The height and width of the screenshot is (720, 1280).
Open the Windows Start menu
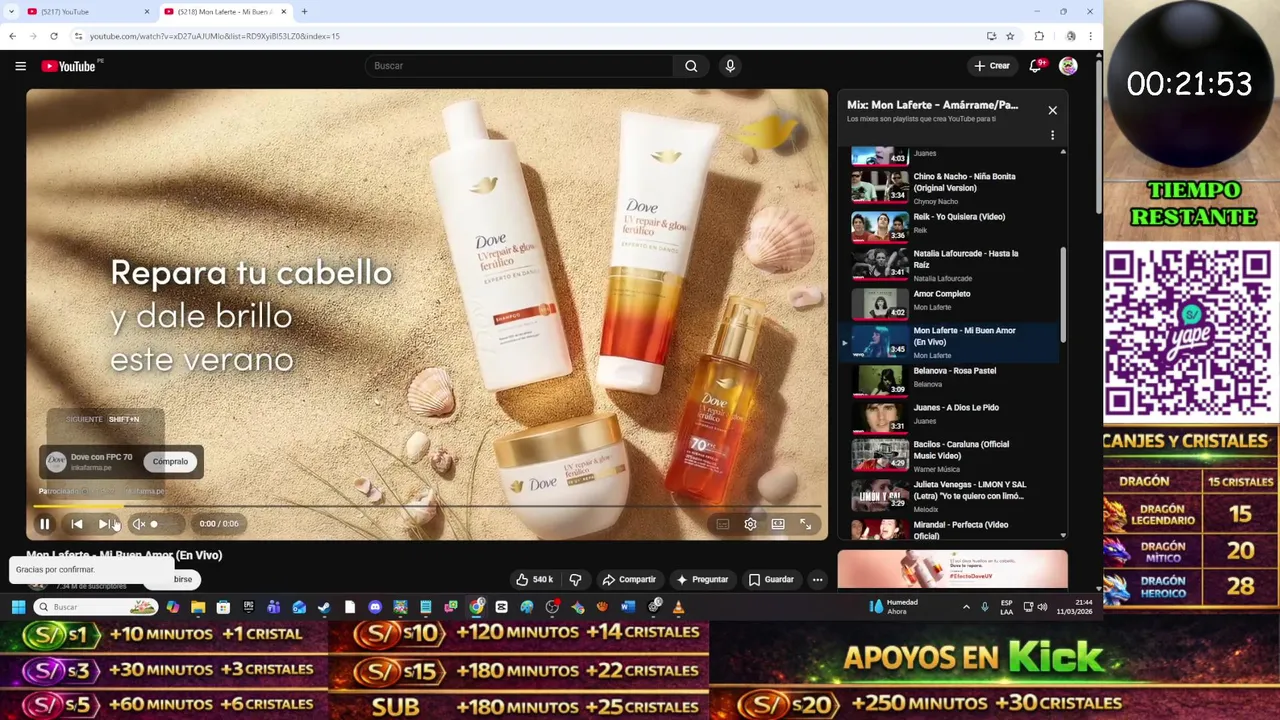pyautogui.click(x=18, y=607)
